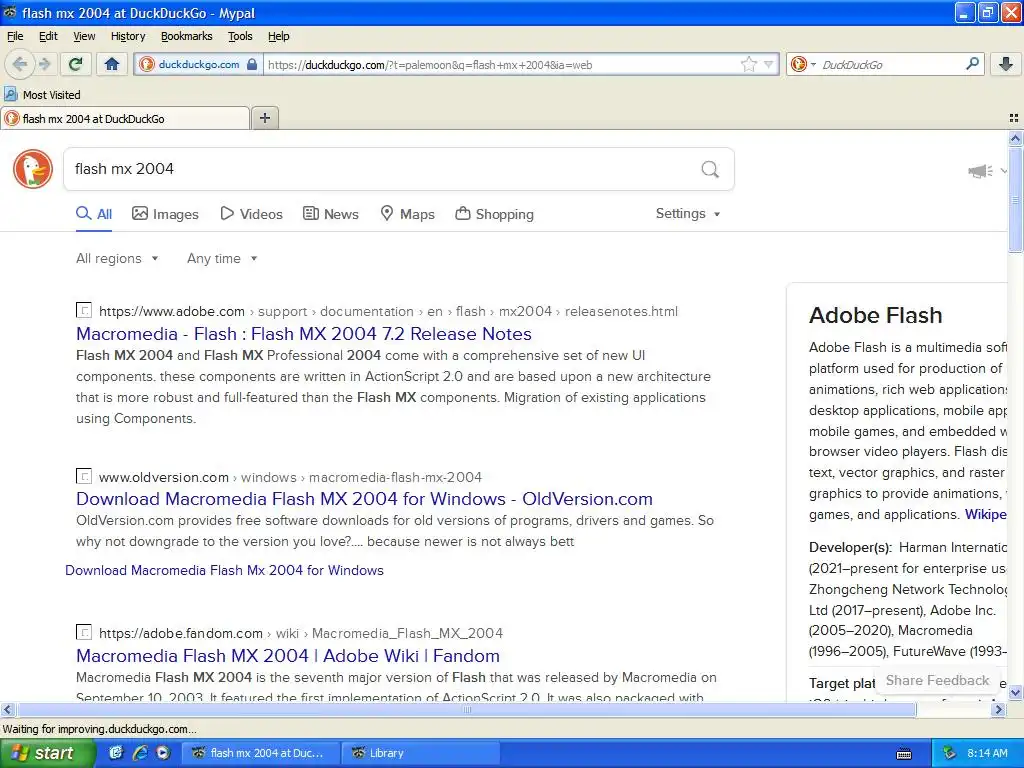Open the View menu
This screenshot has height=768, width=1024.
point(84,36)
